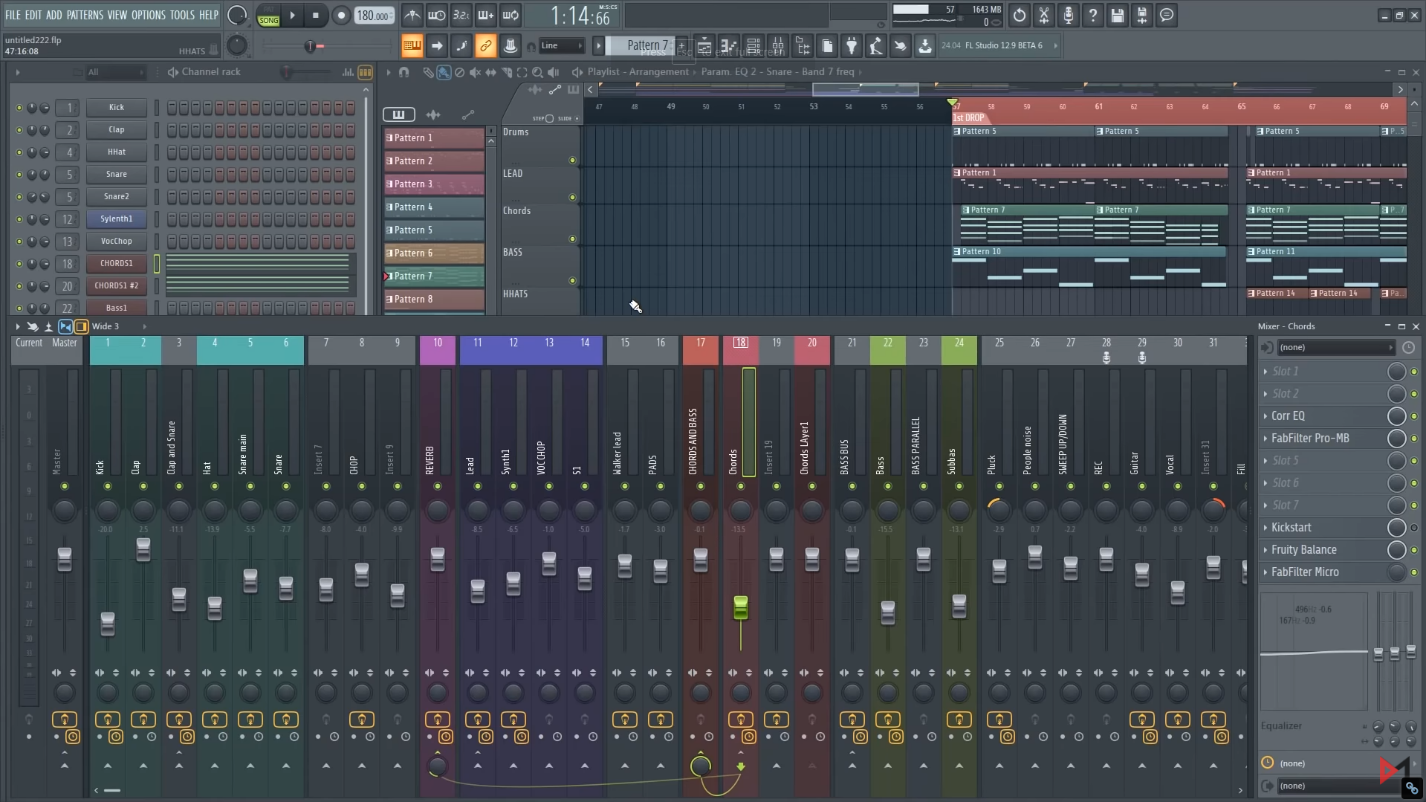Screen dimensions: 1426x802
Task: Click the 1st DROP timeline marker
Action: [x=968, y=118]
